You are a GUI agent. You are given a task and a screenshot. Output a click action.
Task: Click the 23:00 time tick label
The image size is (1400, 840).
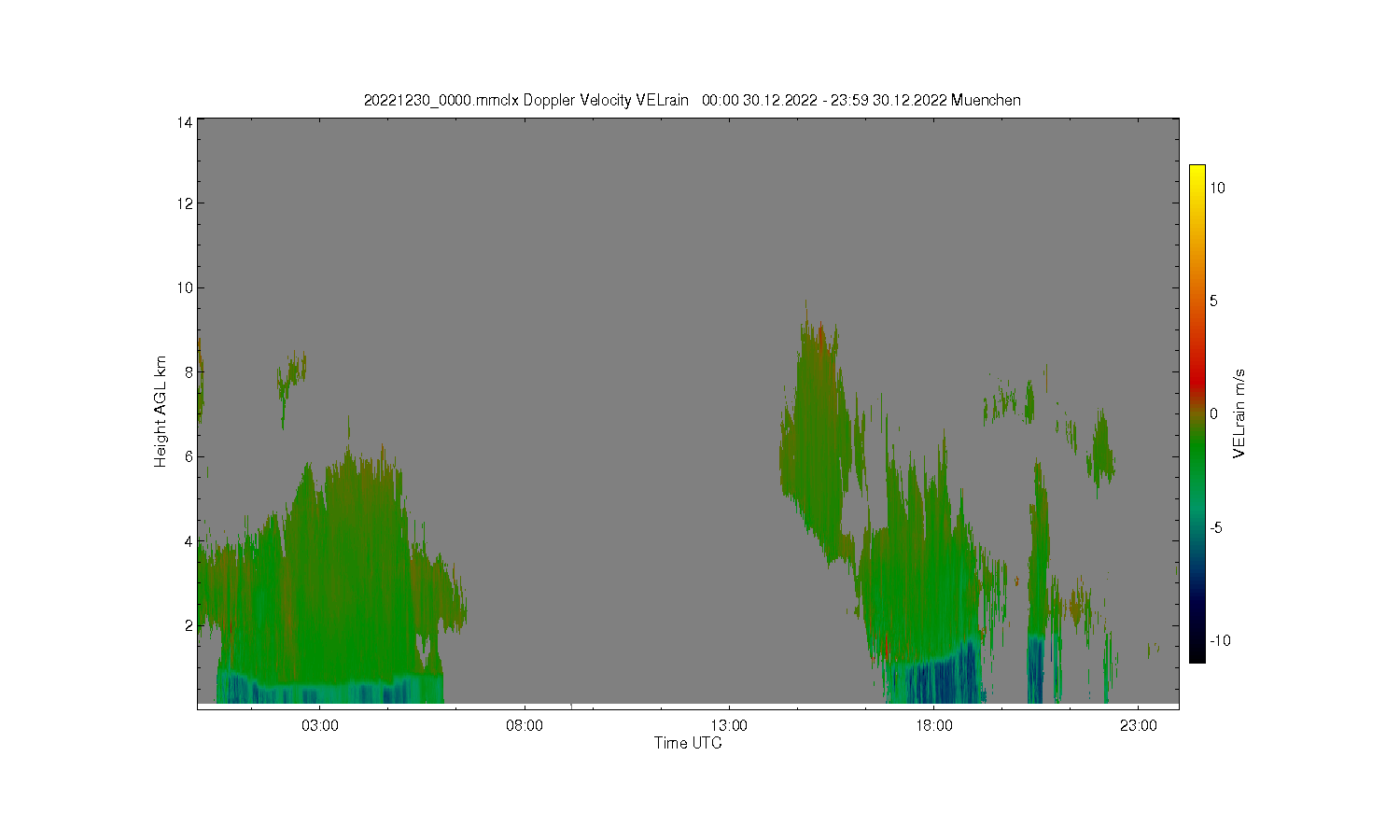(x=1138, y=725)
